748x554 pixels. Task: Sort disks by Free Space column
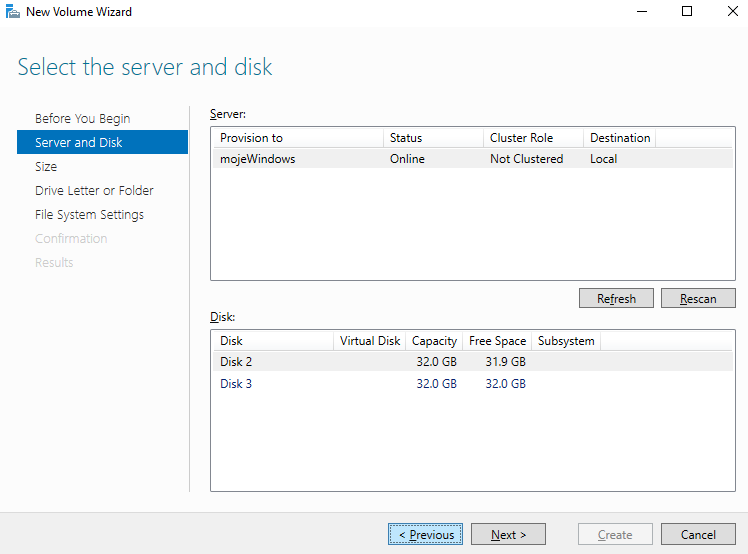496,340
